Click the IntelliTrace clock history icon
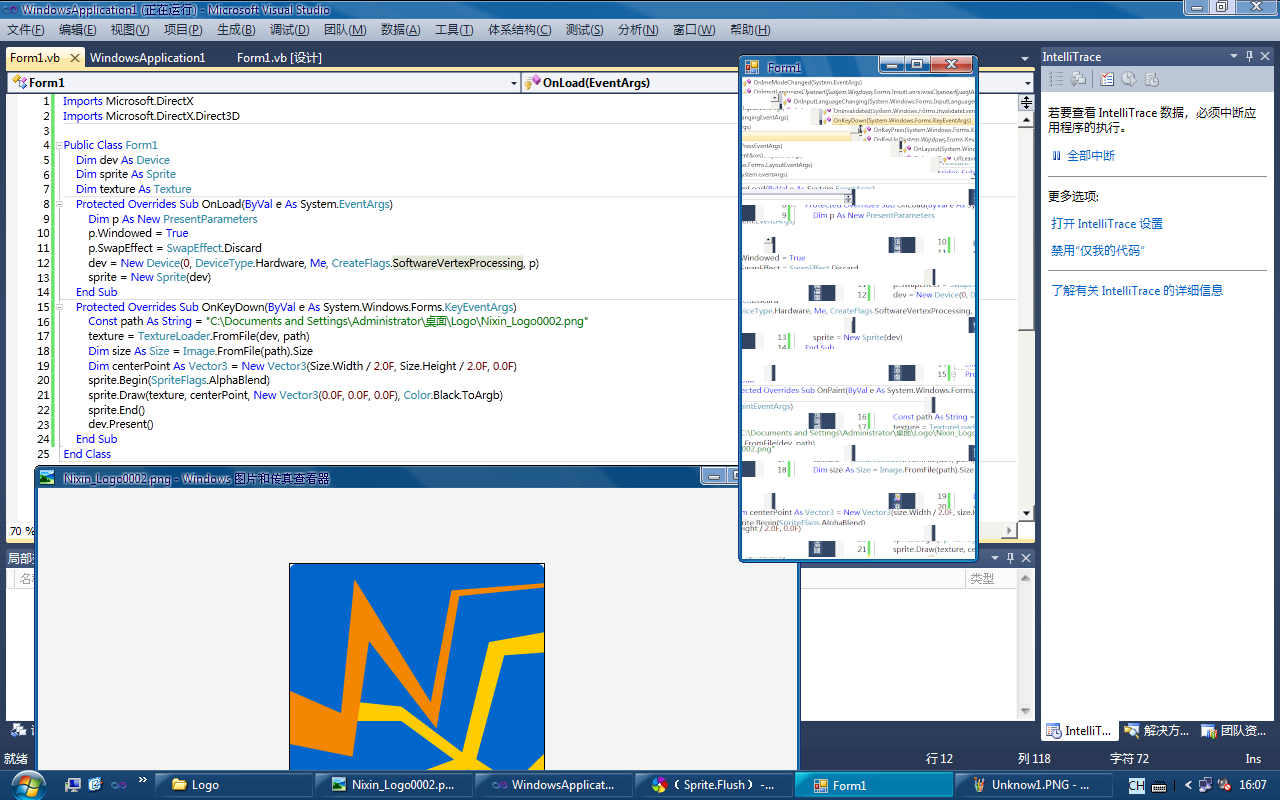Viewport: 1280px width, 800px height. click(1129, 79)
